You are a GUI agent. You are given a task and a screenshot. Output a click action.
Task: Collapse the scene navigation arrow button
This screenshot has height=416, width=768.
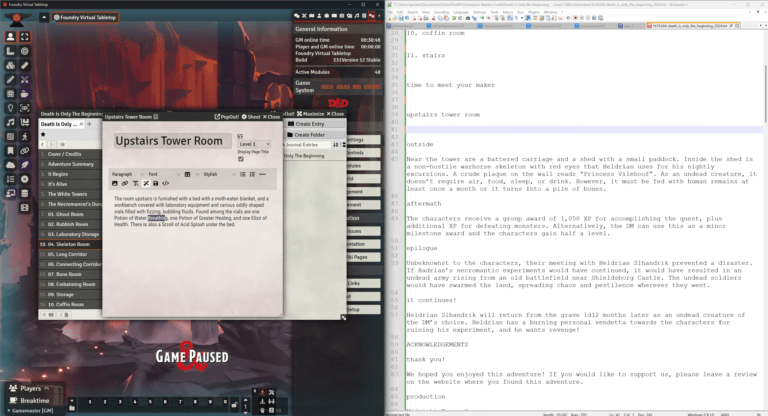[44, 17]
